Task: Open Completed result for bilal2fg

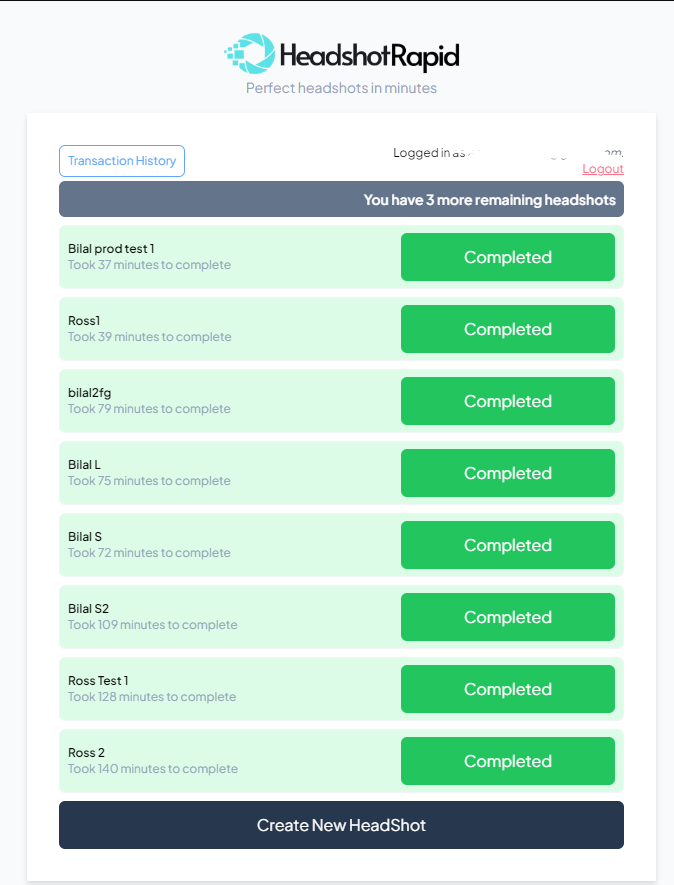Action: click(507, 401)
